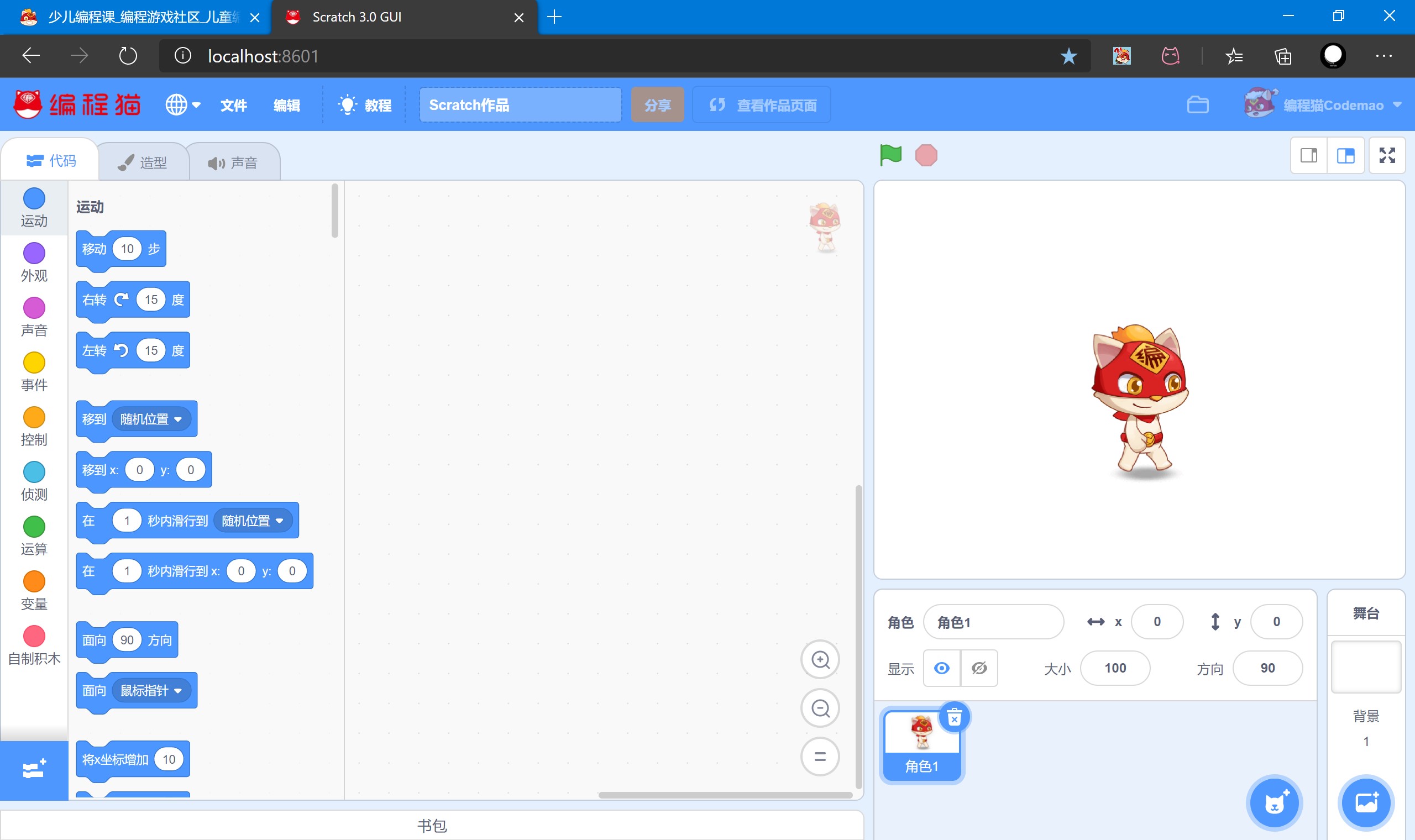Select the 控制 control category
Viewport: 1415px width, 840px height.
point(34,427)
